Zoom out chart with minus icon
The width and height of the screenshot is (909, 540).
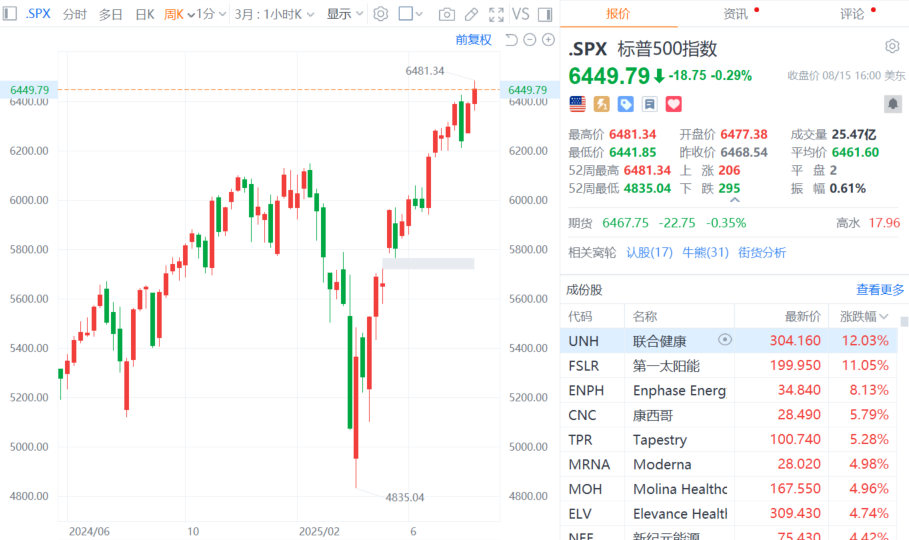coord(530,39)
